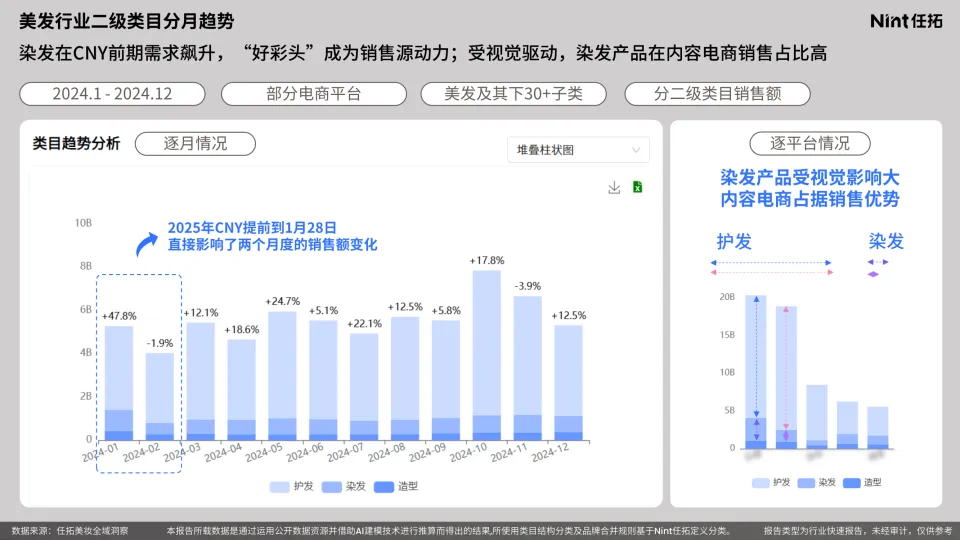The width and height of the screenshot is (960, 540).
Task: Click the 染发产品受视觉影响大 headline
Action: click(x=809, y=178)
